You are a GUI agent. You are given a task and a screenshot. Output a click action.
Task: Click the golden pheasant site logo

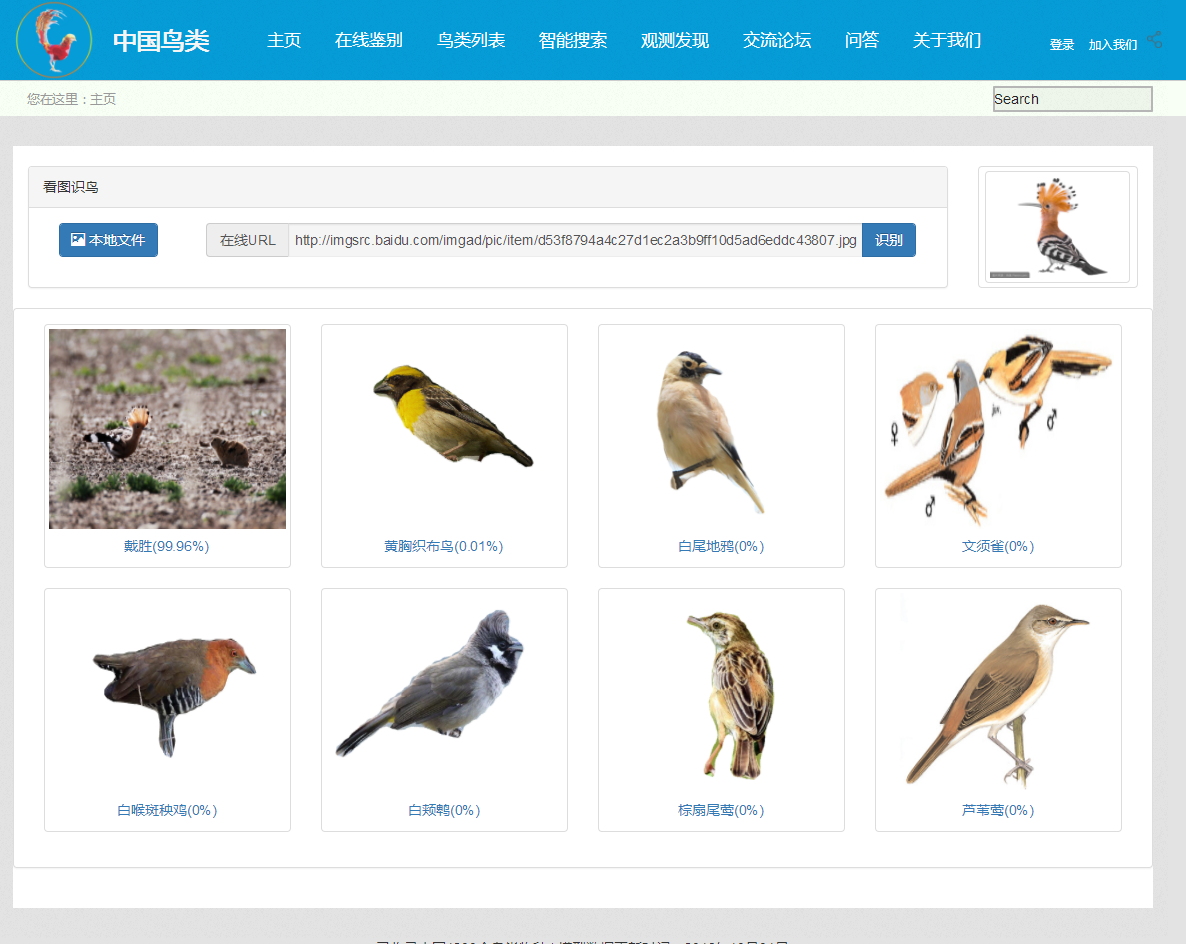point(54,40)
